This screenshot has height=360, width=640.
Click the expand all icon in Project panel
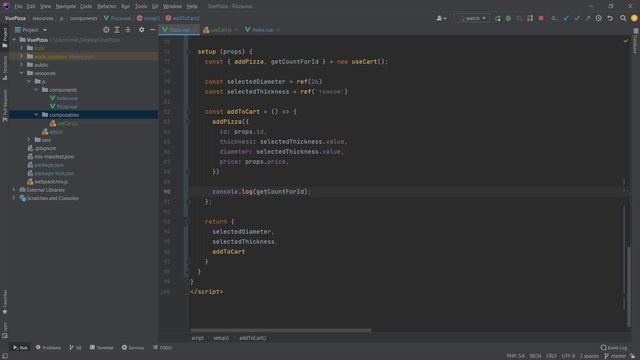[117, 30]
